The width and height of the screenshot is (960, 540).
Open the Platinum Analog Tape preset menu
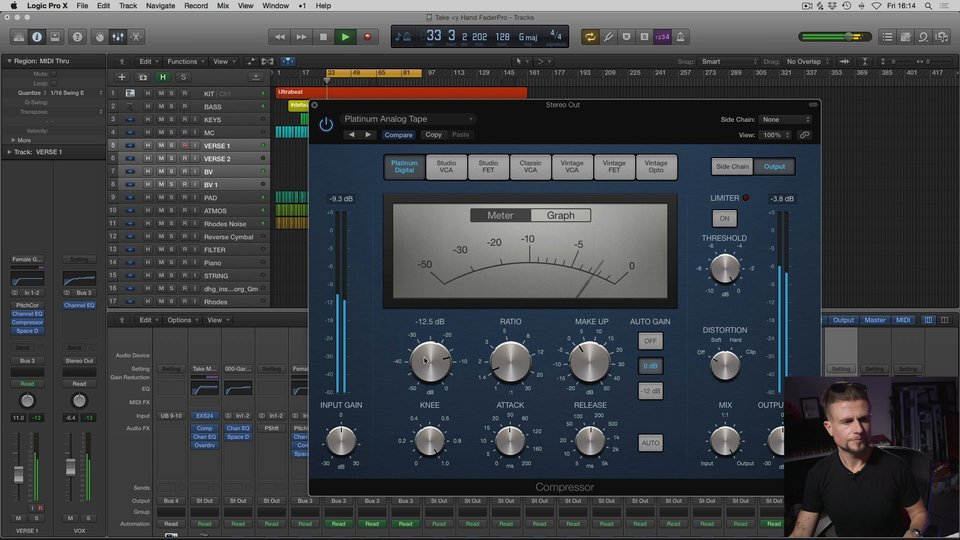point(408,119)
